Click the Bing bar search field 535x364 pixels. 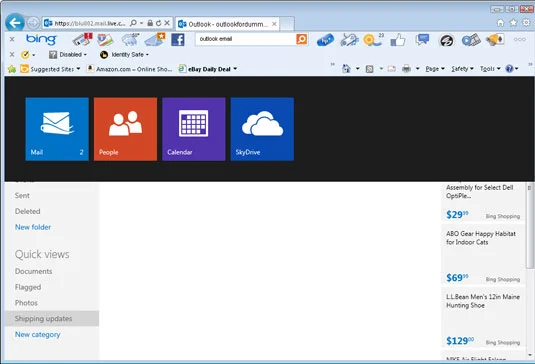click(x=246, y=39)
